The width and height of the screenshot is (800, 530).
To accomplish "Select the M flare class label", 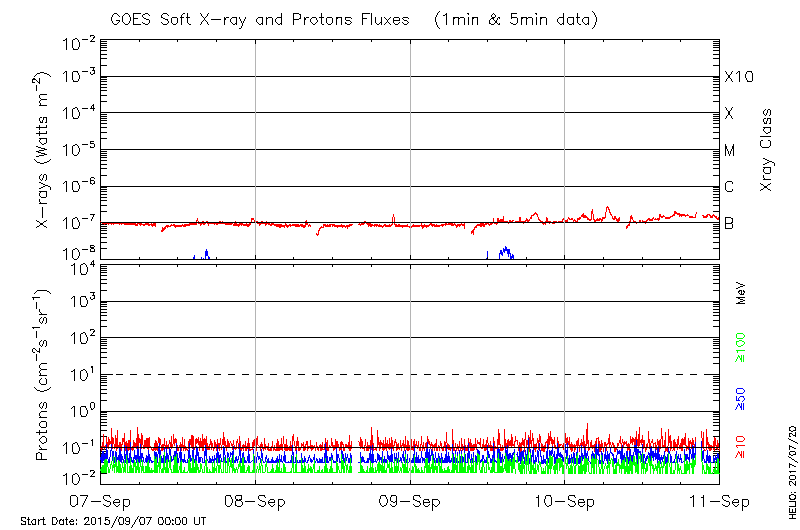I will [730, 151].
